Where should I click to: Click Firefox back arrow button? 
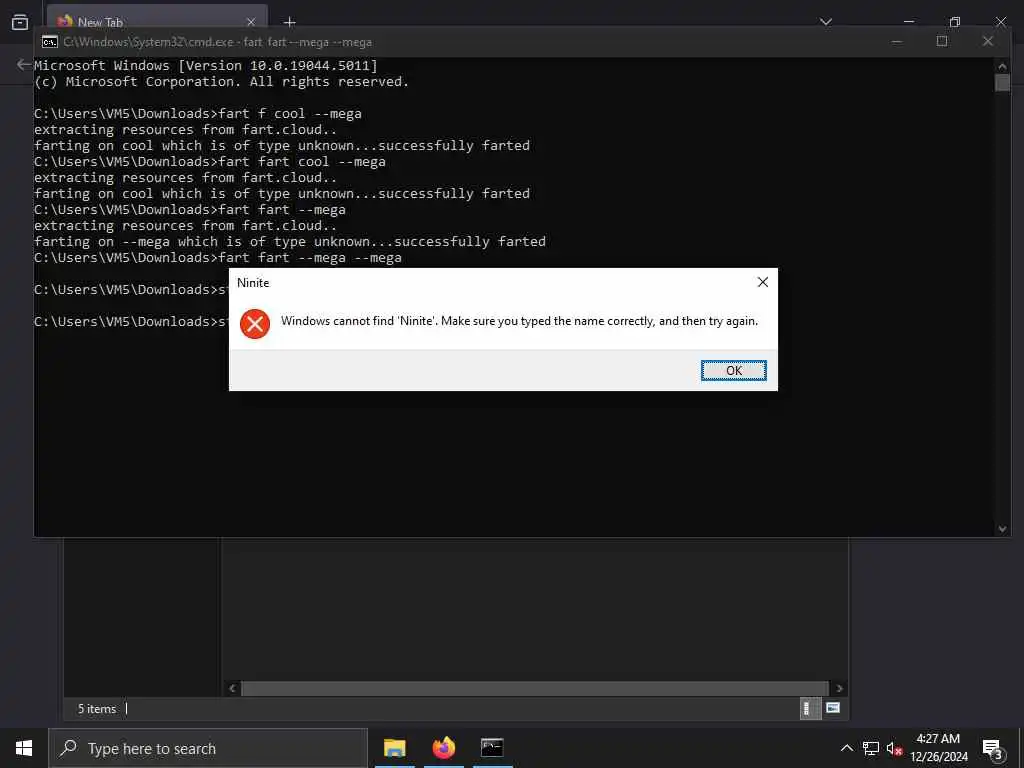pos(24,64)
